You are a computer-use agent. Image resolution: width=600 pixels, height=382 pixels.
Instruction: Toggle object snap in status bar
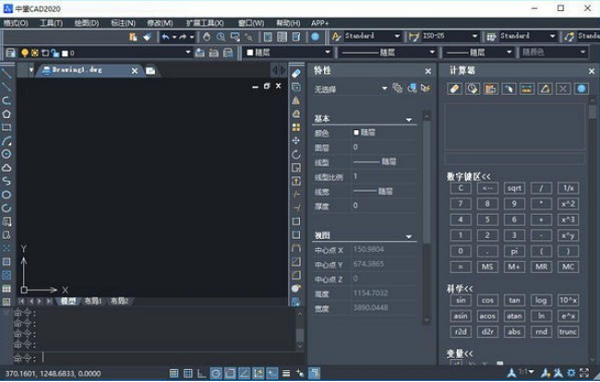pyautogui.click(x=230, y=373)
